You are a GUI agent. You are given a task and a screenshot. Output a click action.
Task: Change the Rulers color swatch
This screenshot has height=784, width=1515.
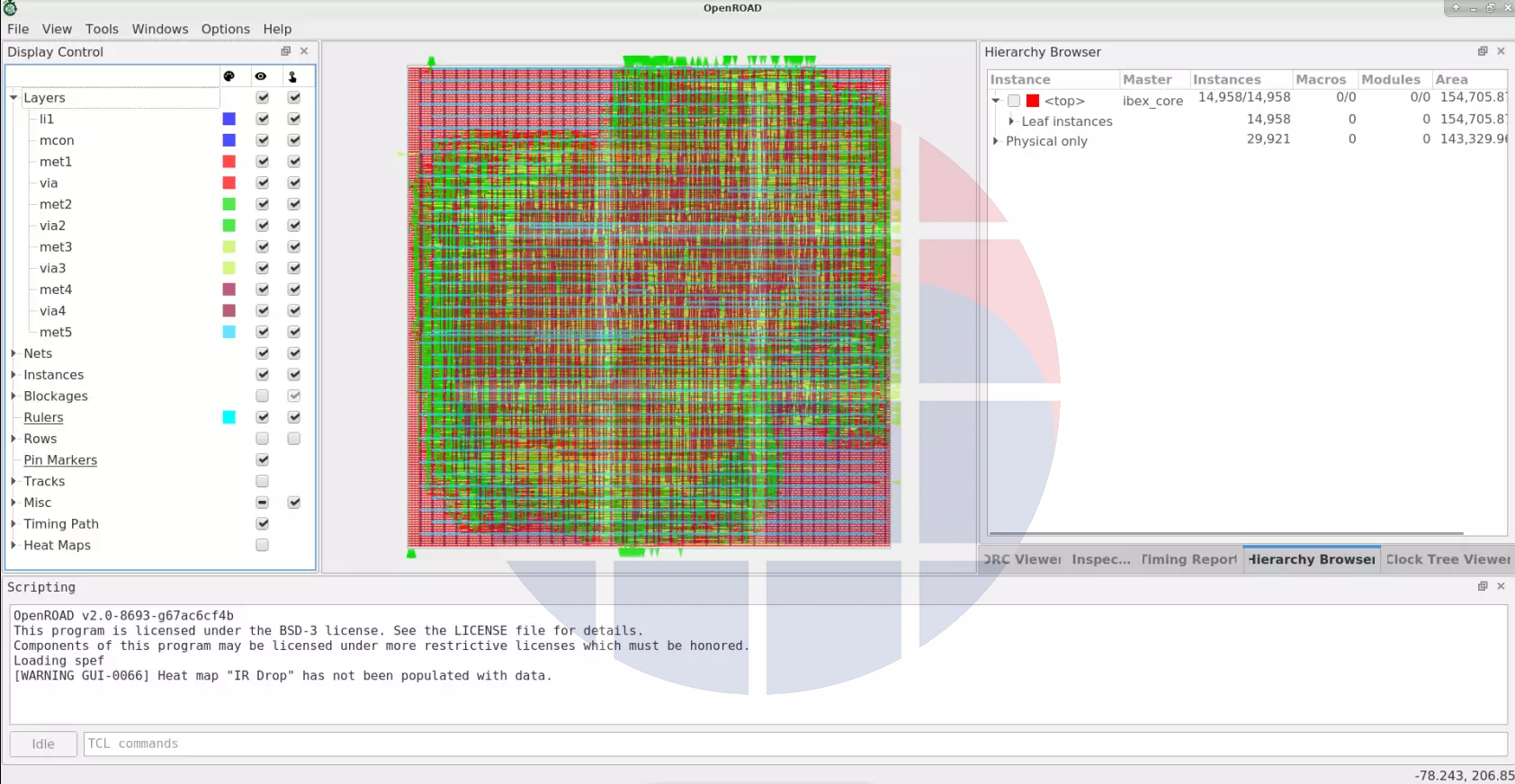(229, 417)
